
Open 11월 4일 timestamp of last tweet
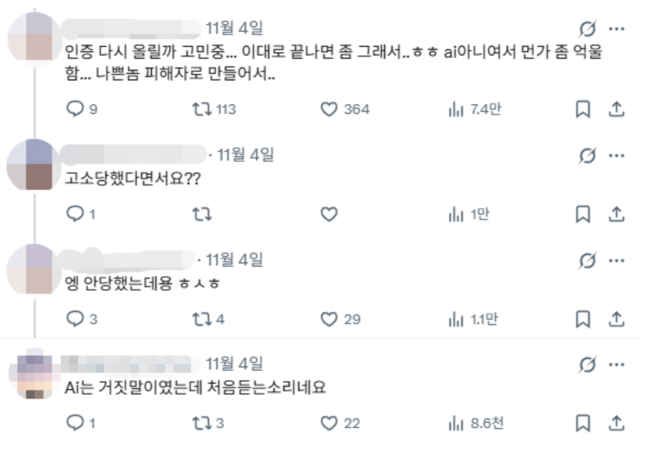click(235, 363)
